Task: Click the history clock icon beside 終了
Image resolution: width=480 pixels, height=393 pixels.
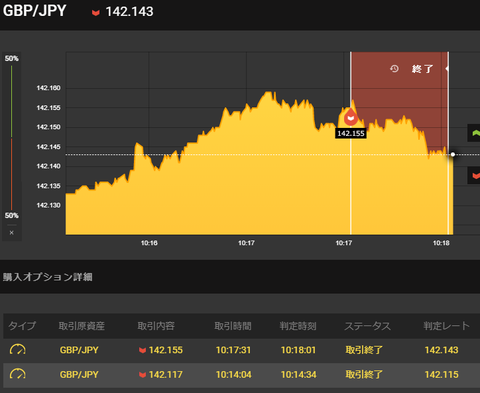Action: point(394,69)
